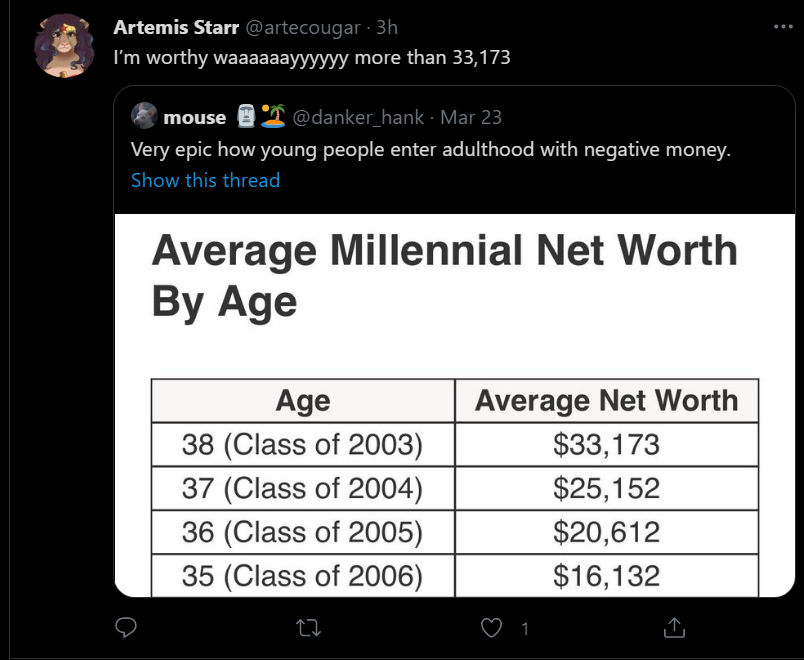This screenshot has height=660, width=804.
Task: Click mouse's small profile avatar
Action: [144, 115]
